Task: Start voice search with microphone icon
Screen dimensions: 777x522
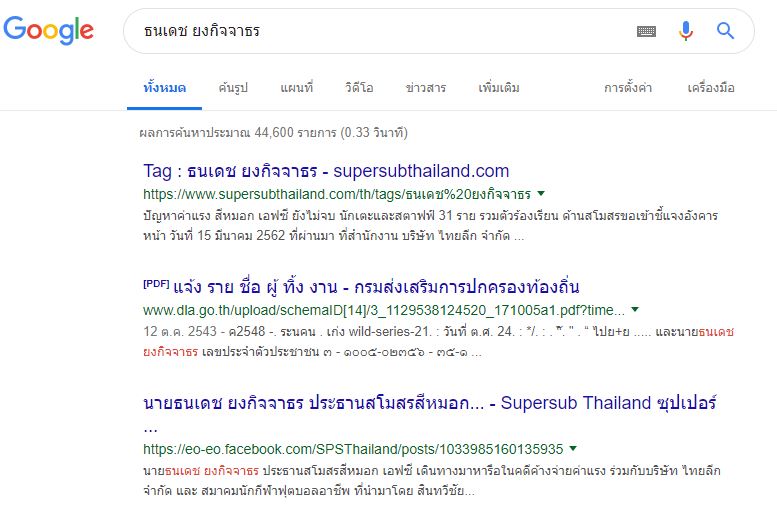Action: (x=686, y=31)
